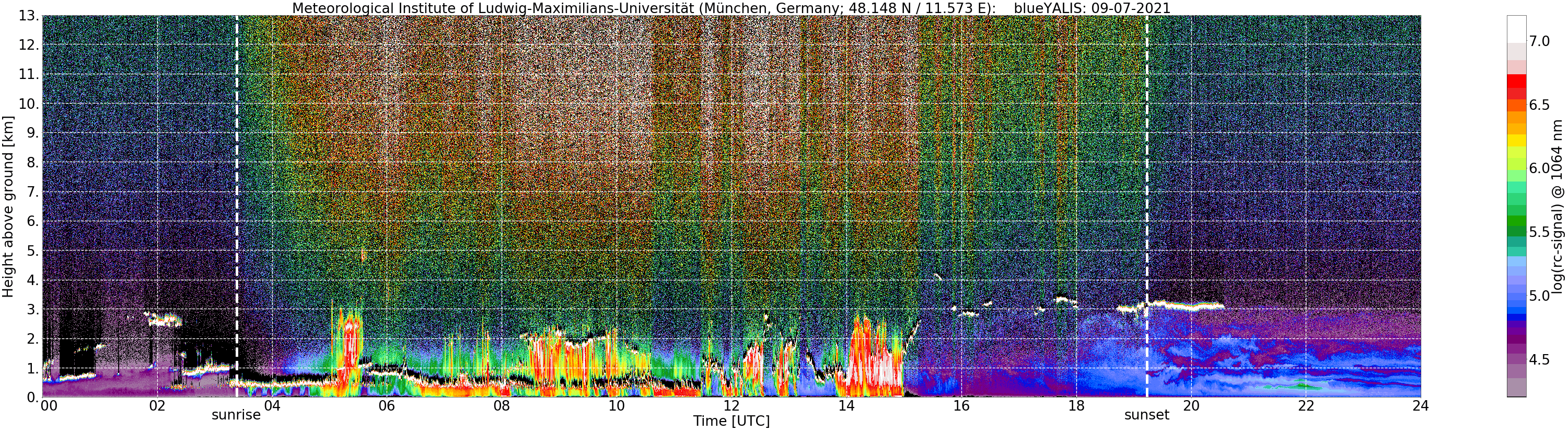
Task: Click the white dashed sunrise line
Action: [237, 206]
